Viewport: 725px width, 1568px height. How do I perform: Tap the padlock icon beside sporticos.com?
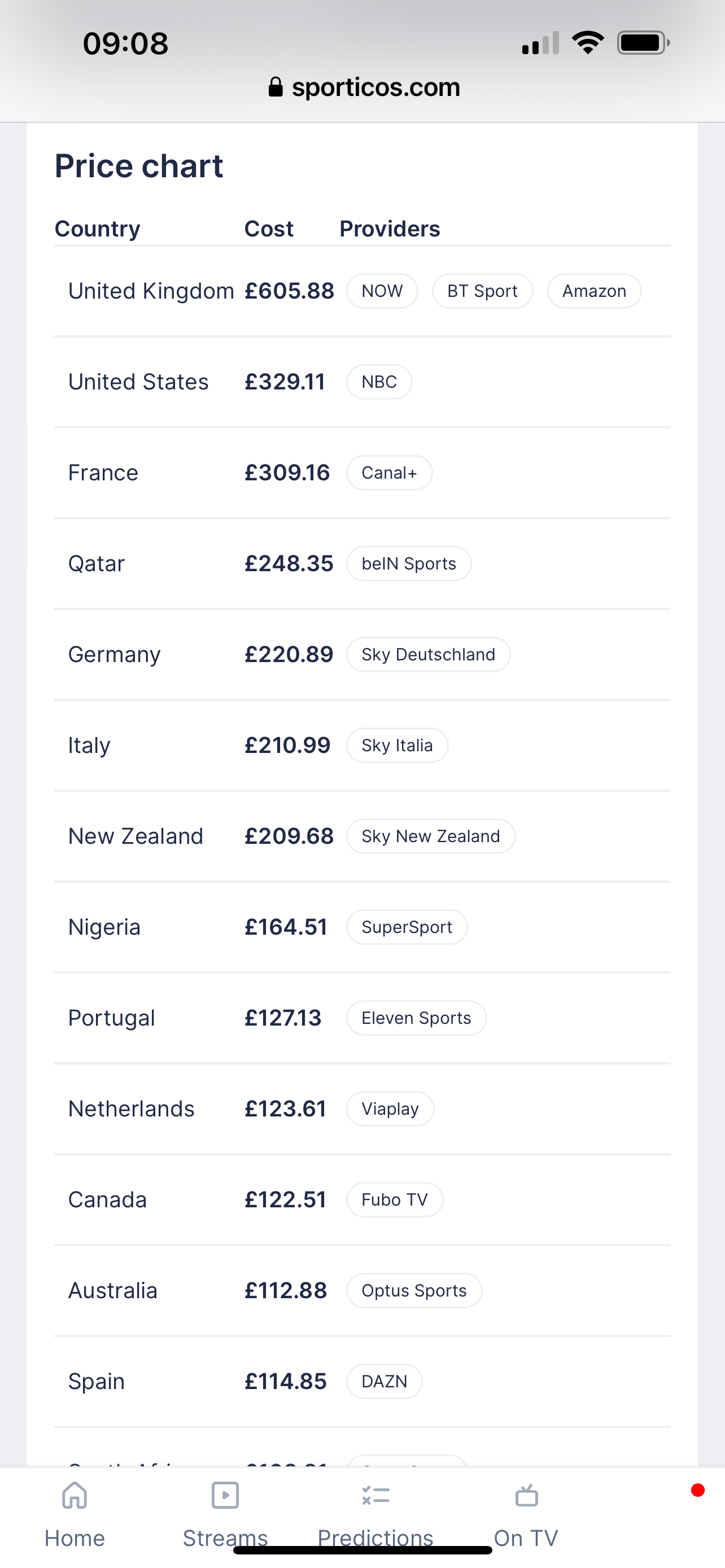point(276,86)
